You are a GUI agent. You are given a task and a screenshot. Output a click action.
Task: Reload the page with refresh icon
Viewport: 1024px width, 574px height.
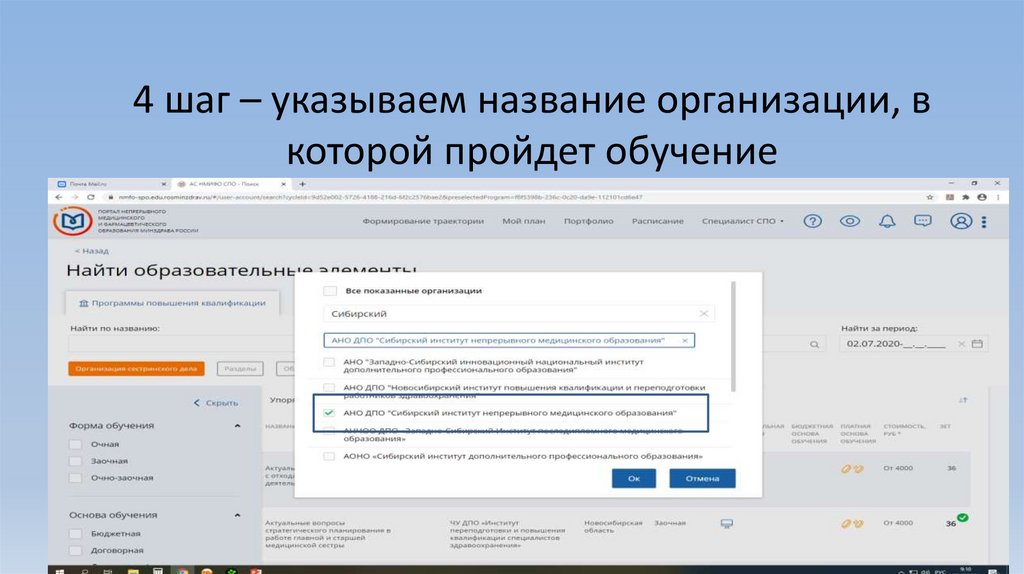click(91, 197)
